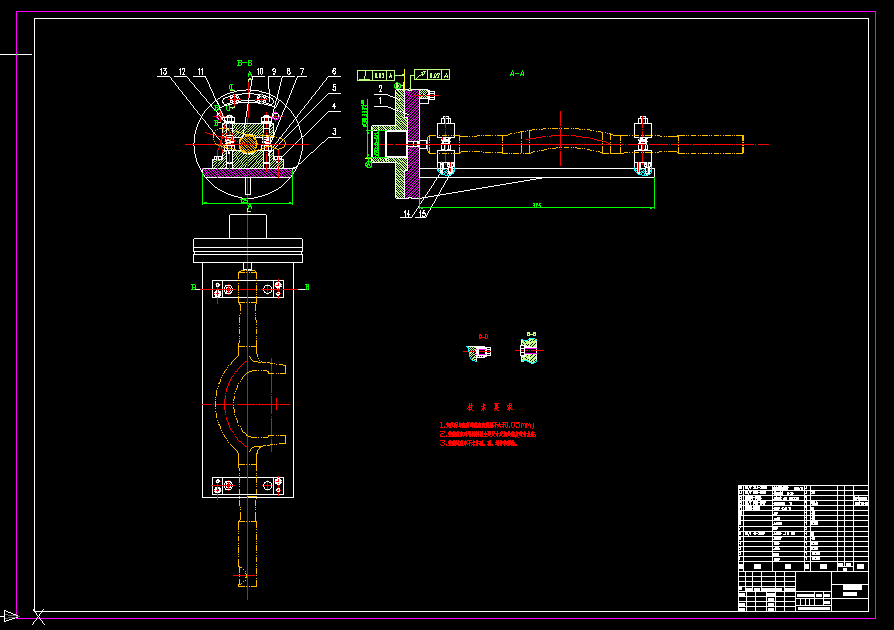The image size is (894, 630).
Task: Click part balloon number 1
Action: tap(381, 101)
